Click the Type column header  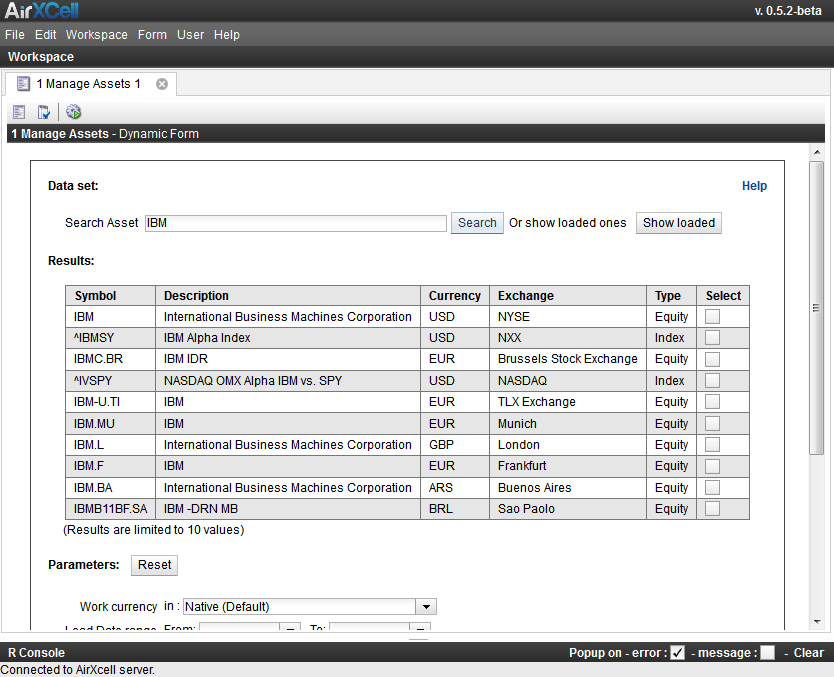point(671,296)
